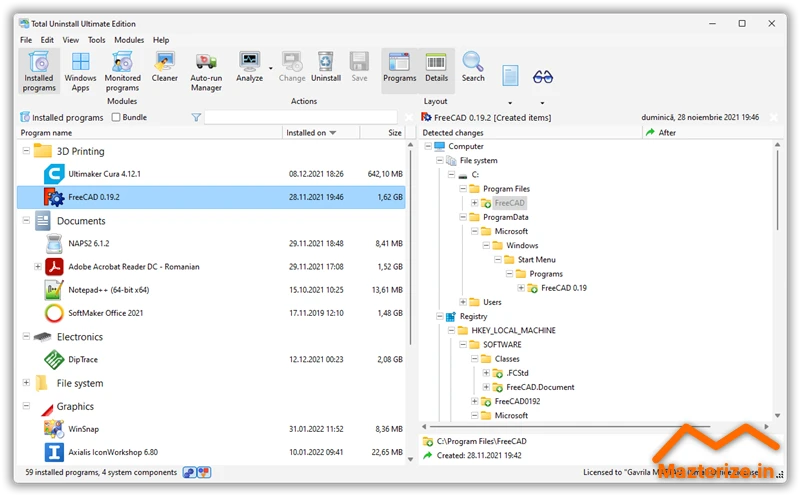Open the Monitored programs module
The width and height of the screenshot is (800, 496).
pos(122,71)
